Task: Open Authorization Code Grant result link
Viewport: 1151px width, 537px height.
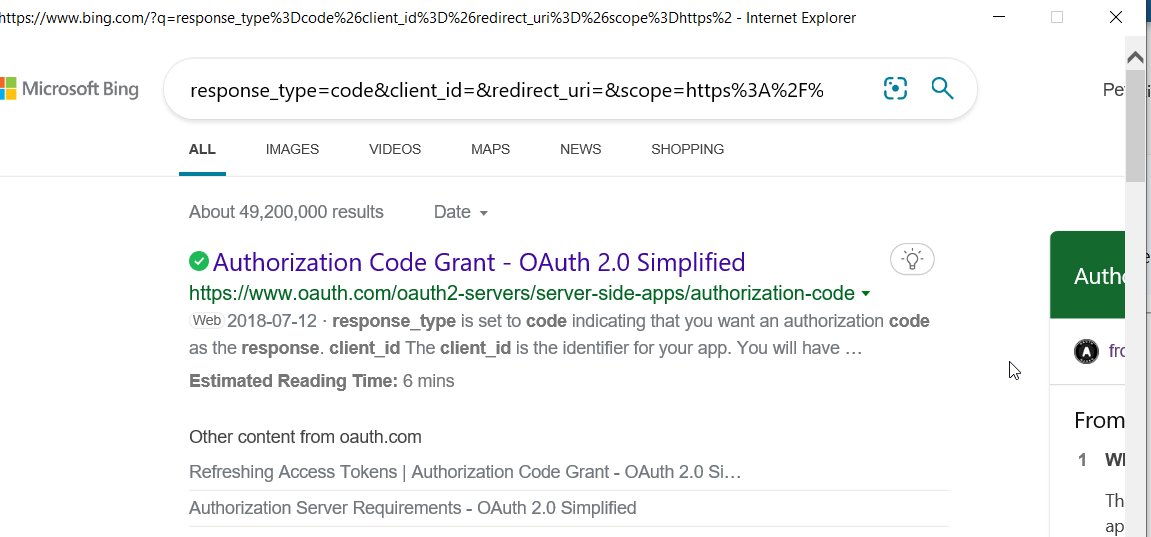Action: [479, 262]
